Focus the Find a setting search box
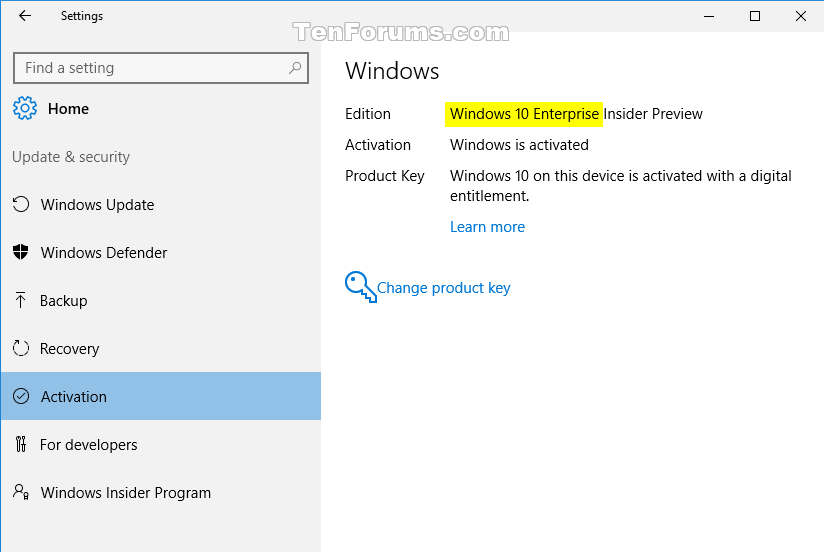 [x=161, y=68]
